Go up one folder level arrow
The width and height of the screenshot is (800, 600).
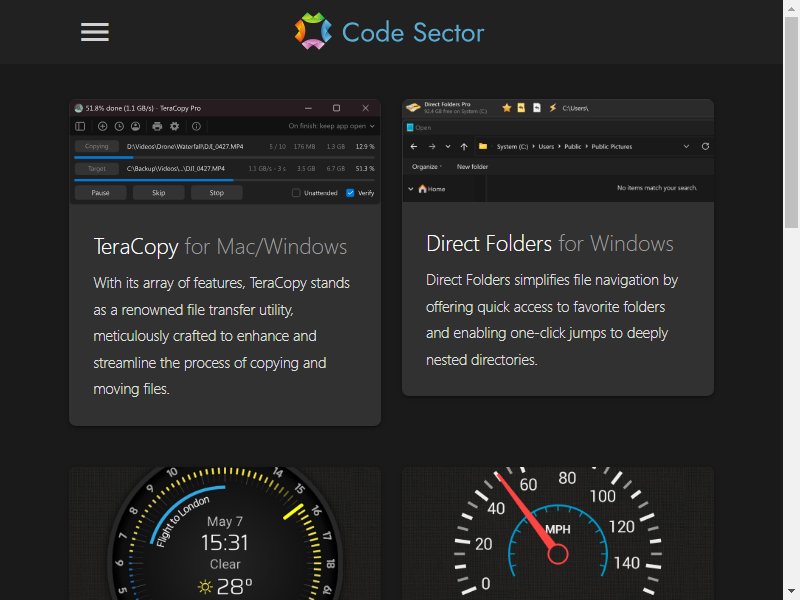coord(464,146)
